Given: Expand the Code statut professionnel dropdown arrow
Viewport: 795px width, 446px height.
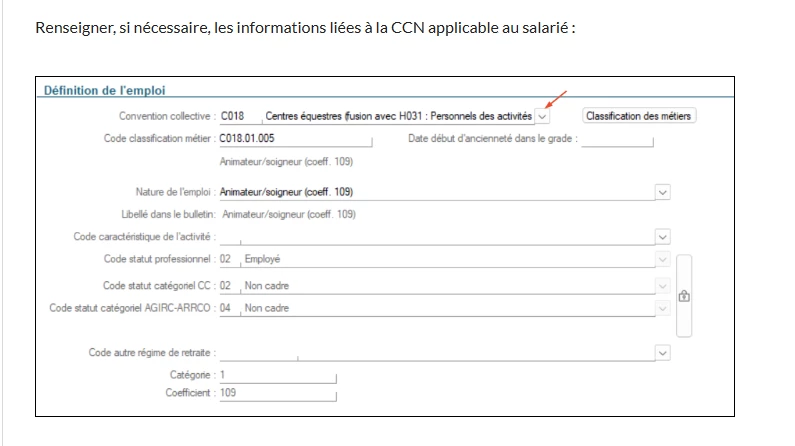Looking at the screenshot, I should click(662, 260).
